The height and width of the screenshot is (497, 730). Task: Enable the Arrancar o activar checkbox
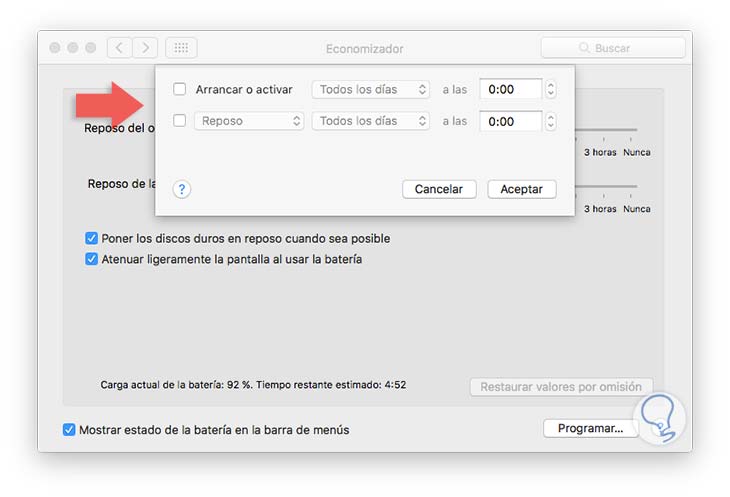click(180, 89)
